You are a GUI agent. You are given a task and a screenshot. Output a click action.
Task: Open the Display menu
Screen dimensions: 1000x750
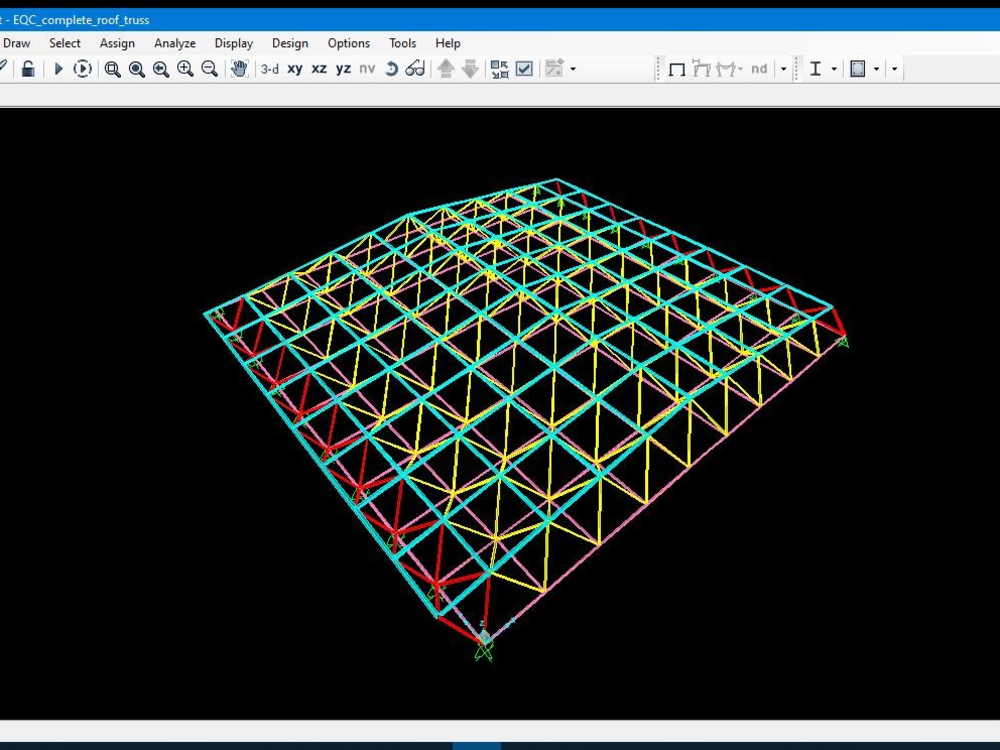tap(233, 43)
